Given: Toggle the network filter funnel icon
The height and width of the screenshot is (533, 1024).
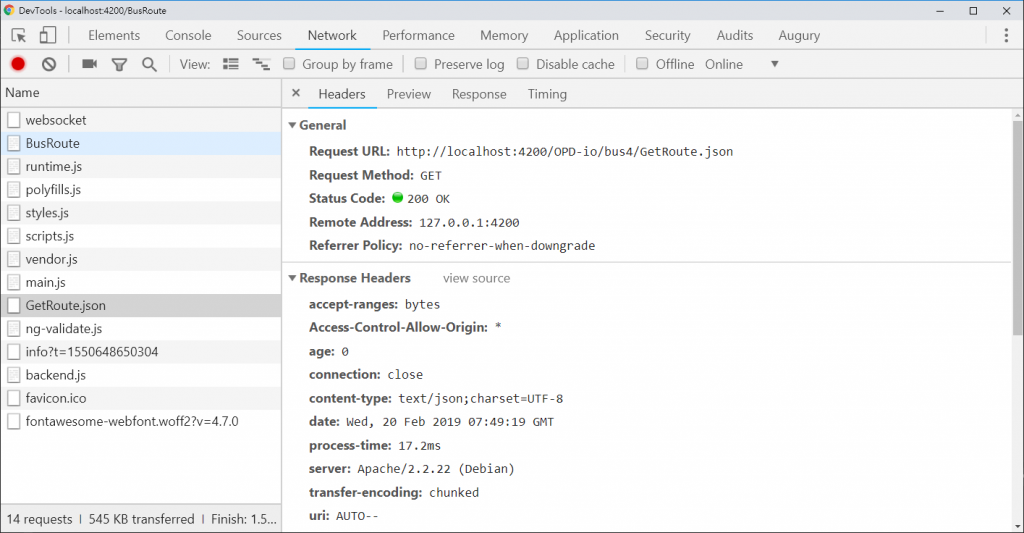Looking at the screenshot, I should tap(119, 64).
